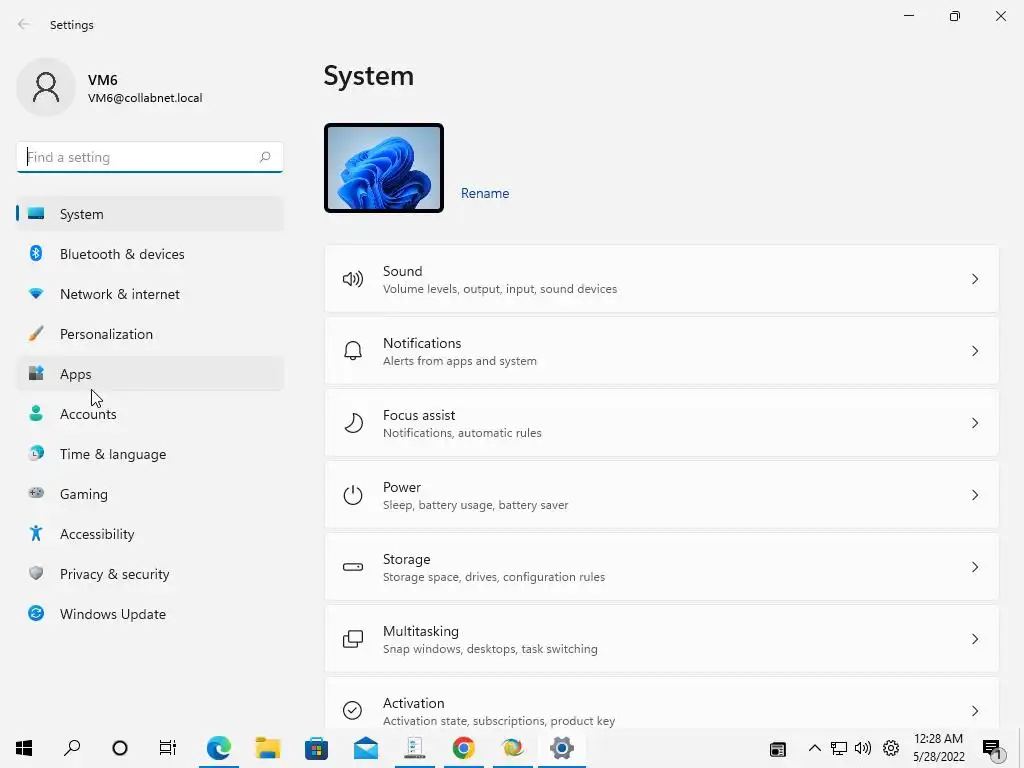Click the desktop wallpaper thumbnail
Viewport: 1024px width, 768px height.
(384, 168)
